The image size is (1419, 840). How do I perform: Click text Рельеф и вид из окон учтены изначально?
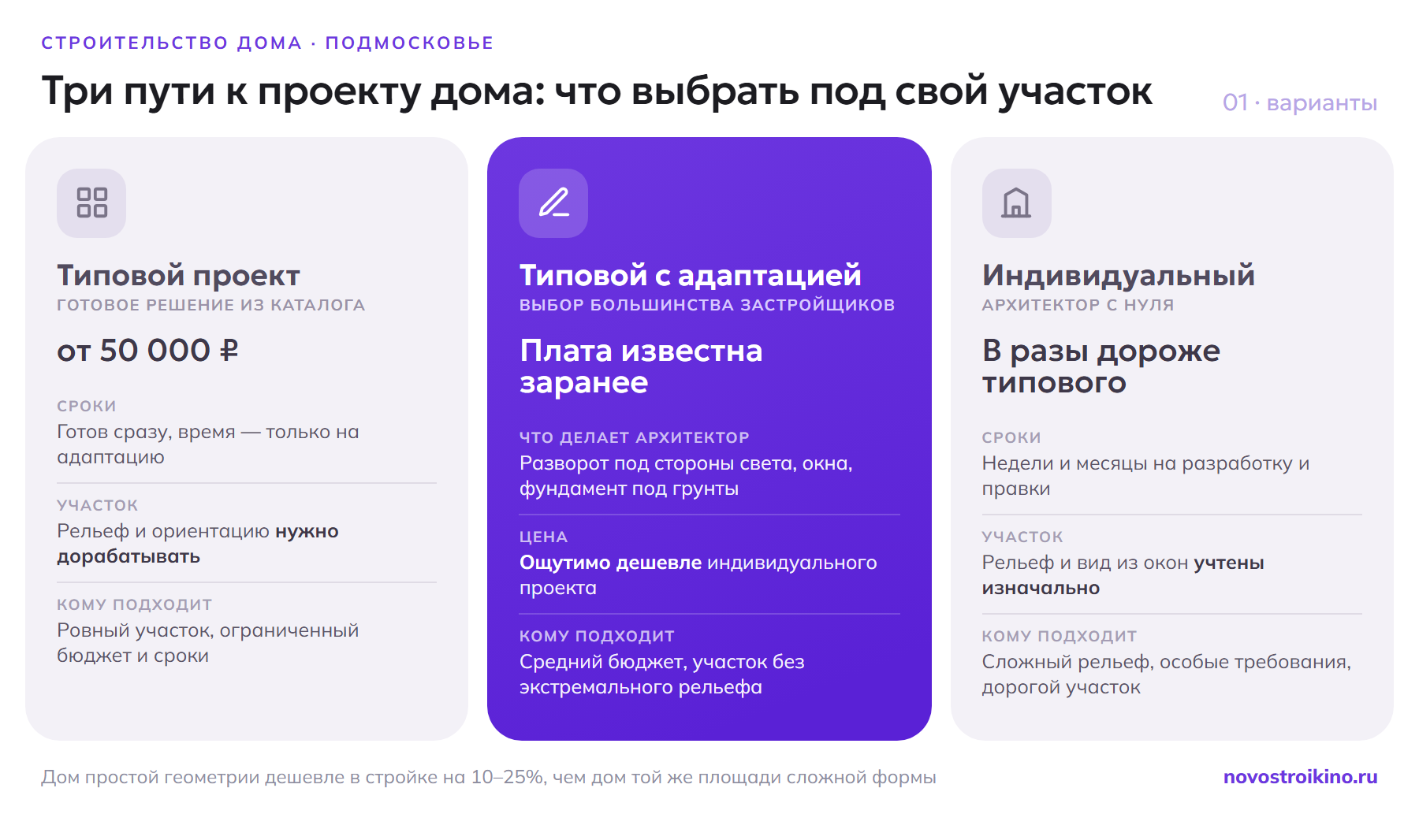click(x=1123, y=575)
